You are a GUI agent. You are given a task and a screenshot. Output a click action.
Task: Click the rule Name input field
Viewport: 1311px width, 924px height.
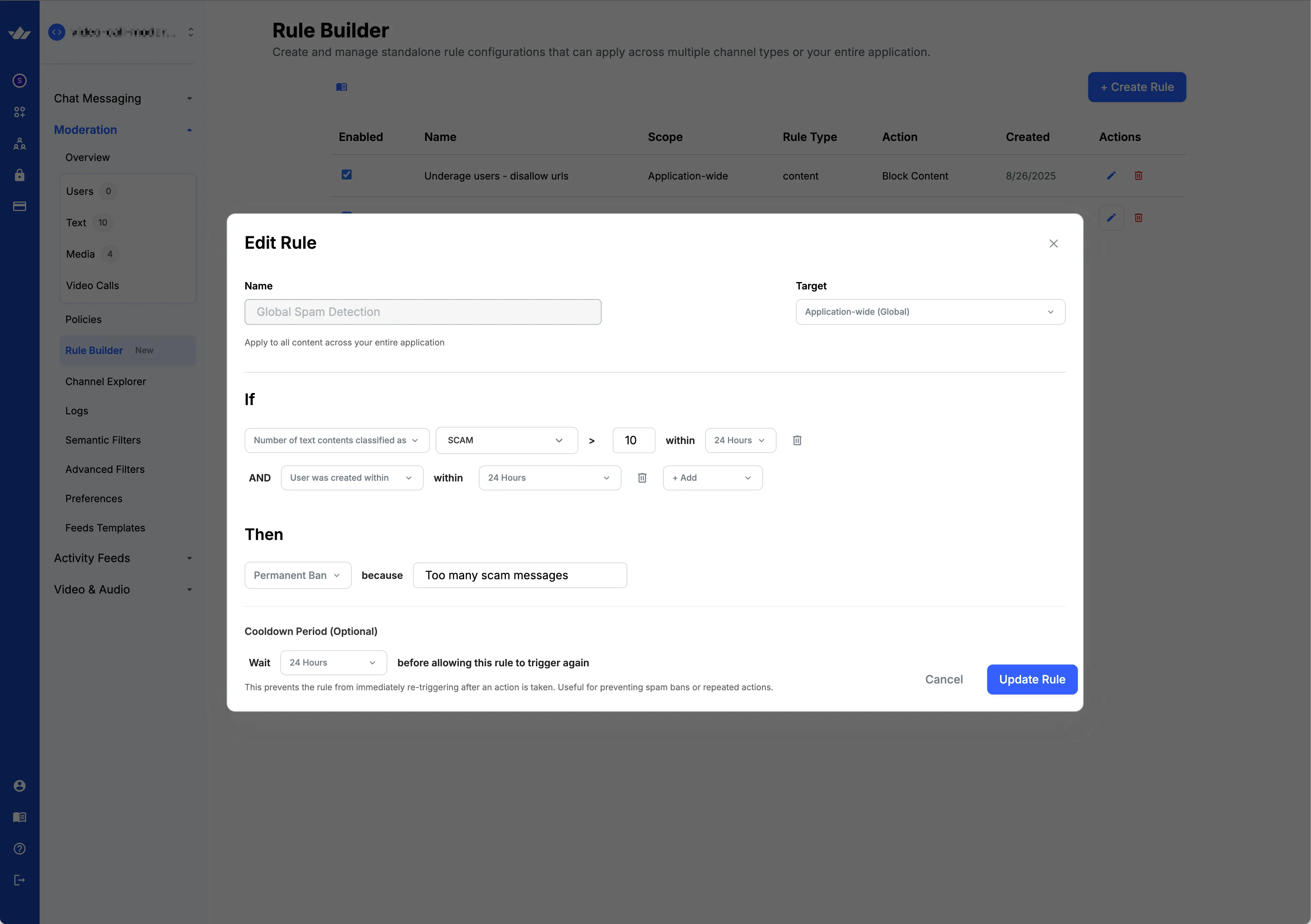click(422, 312)
